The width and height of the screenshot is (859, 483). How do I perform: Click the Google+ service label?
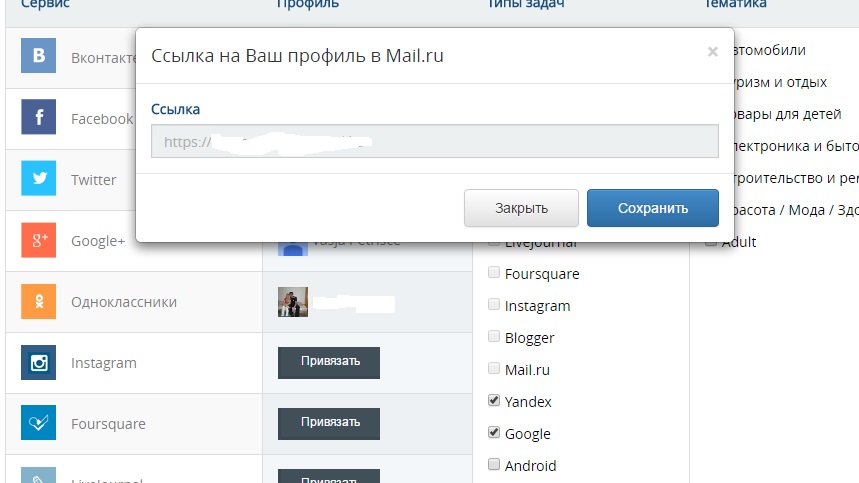(98, 241)
